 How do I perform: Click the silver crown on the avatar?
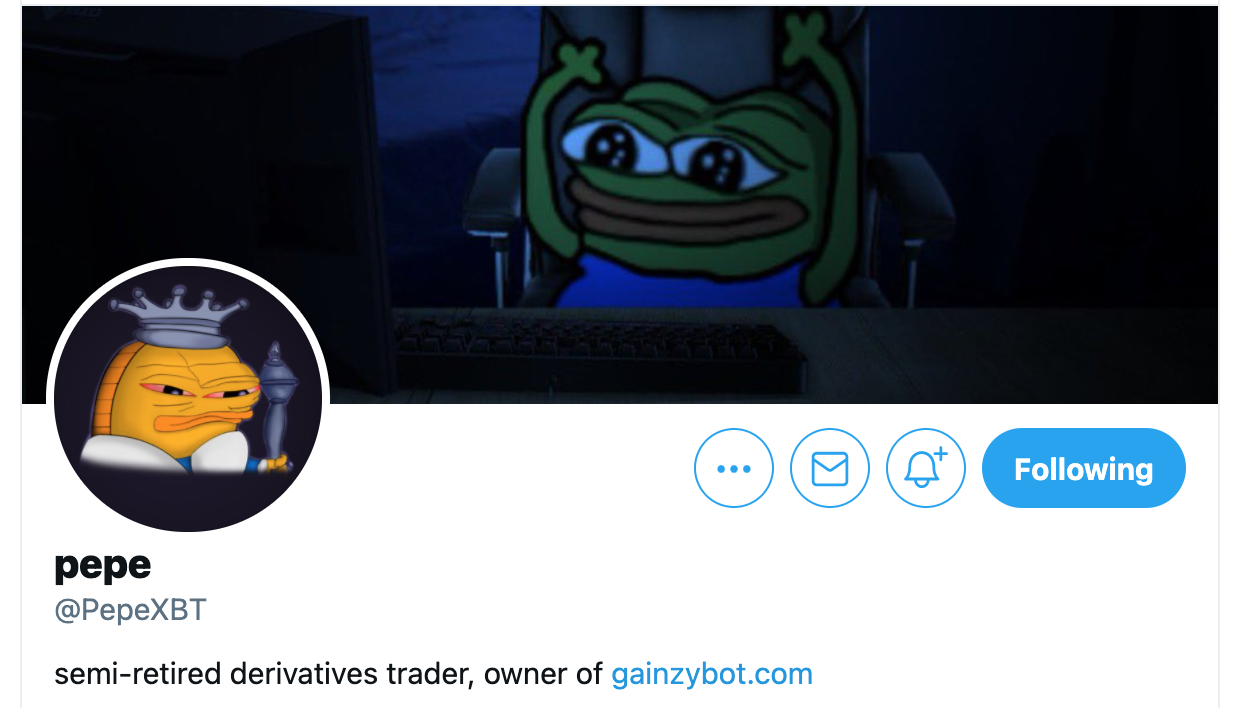click(178, 314)
